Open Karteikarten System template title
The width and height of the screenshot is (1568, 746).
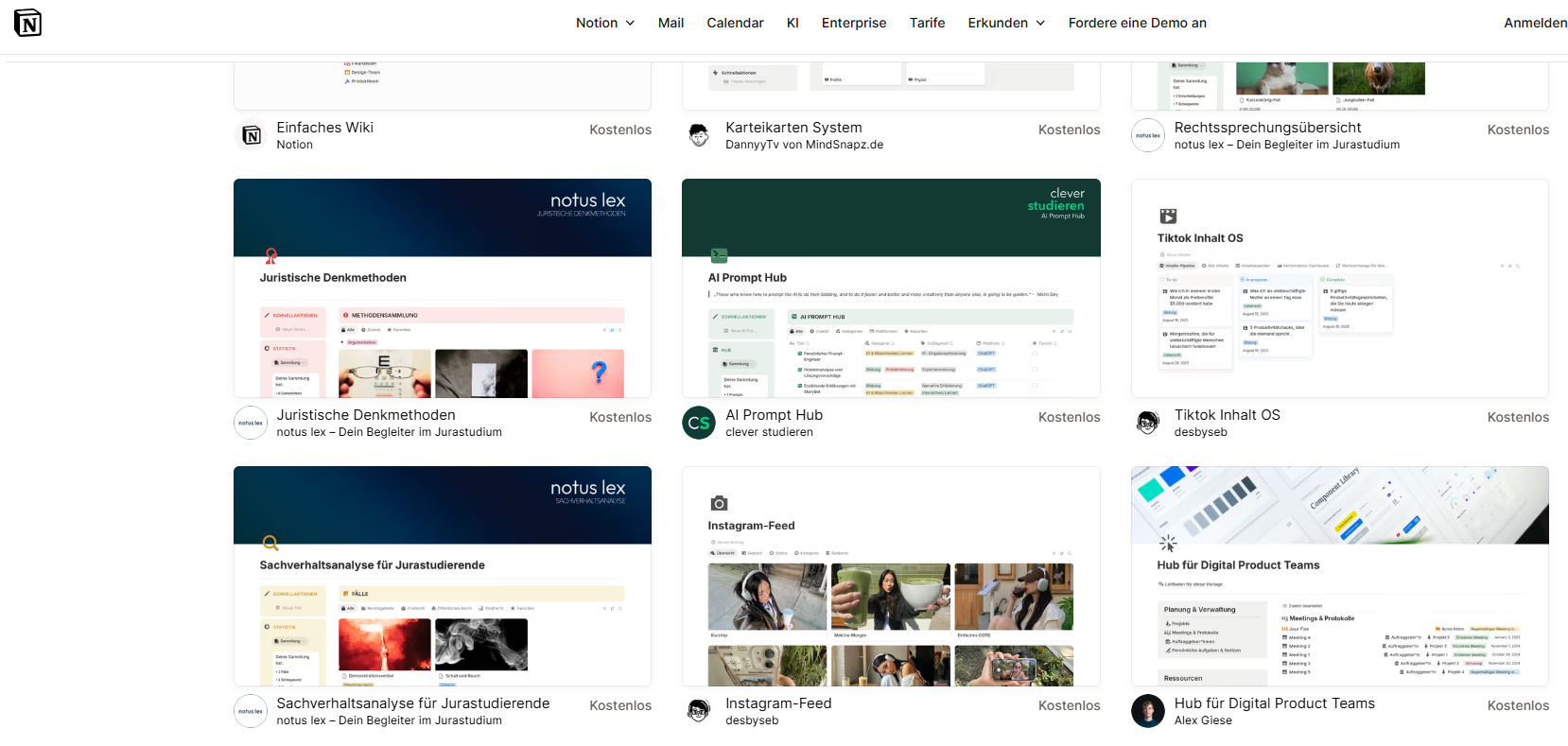point(793,128)
